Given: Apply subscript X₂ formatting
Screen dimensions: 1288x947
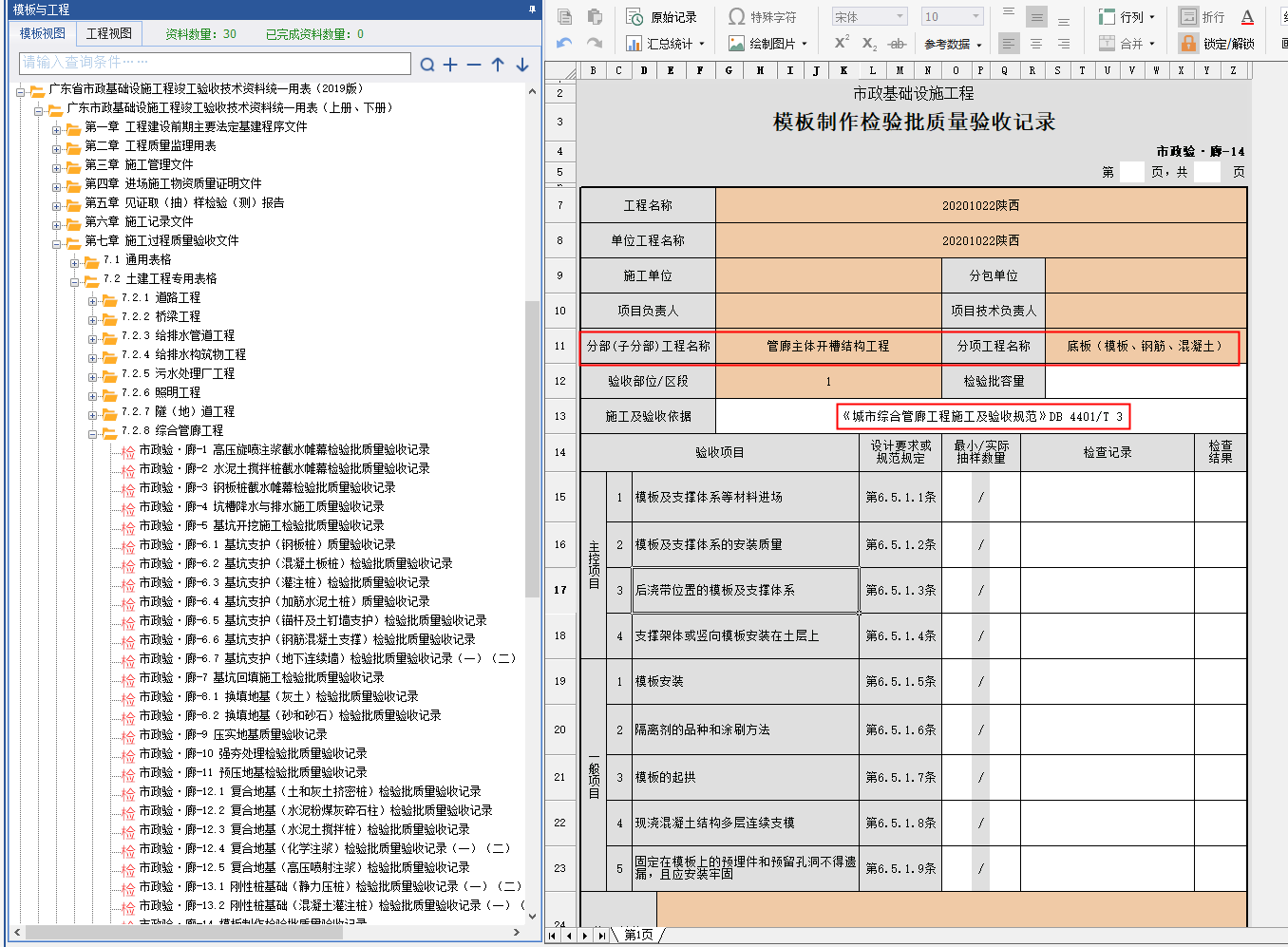Looking at the screenshot, I should point(869,44).
